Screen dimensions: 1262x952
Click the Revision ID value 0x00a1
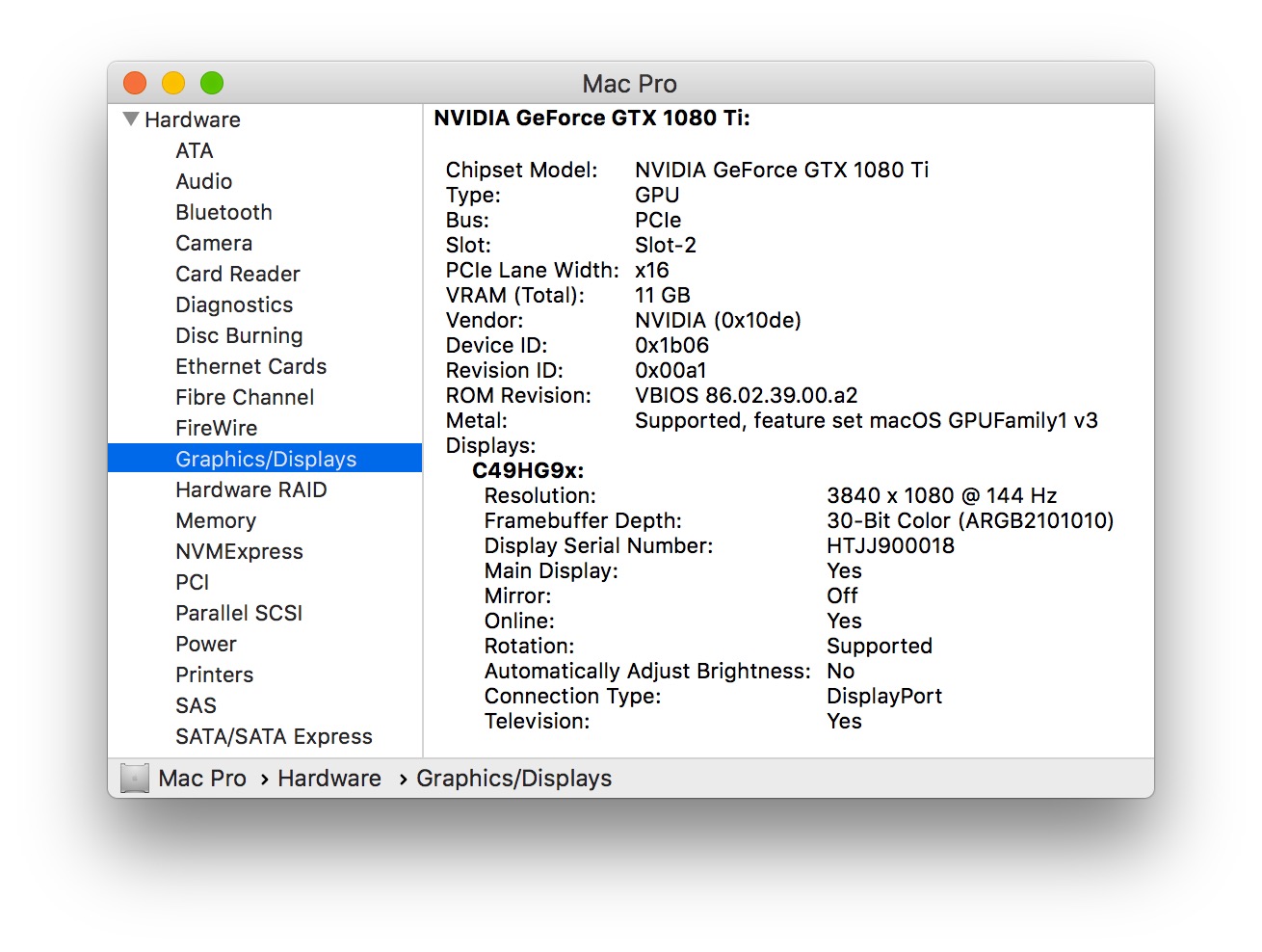(x=671, y=371)
